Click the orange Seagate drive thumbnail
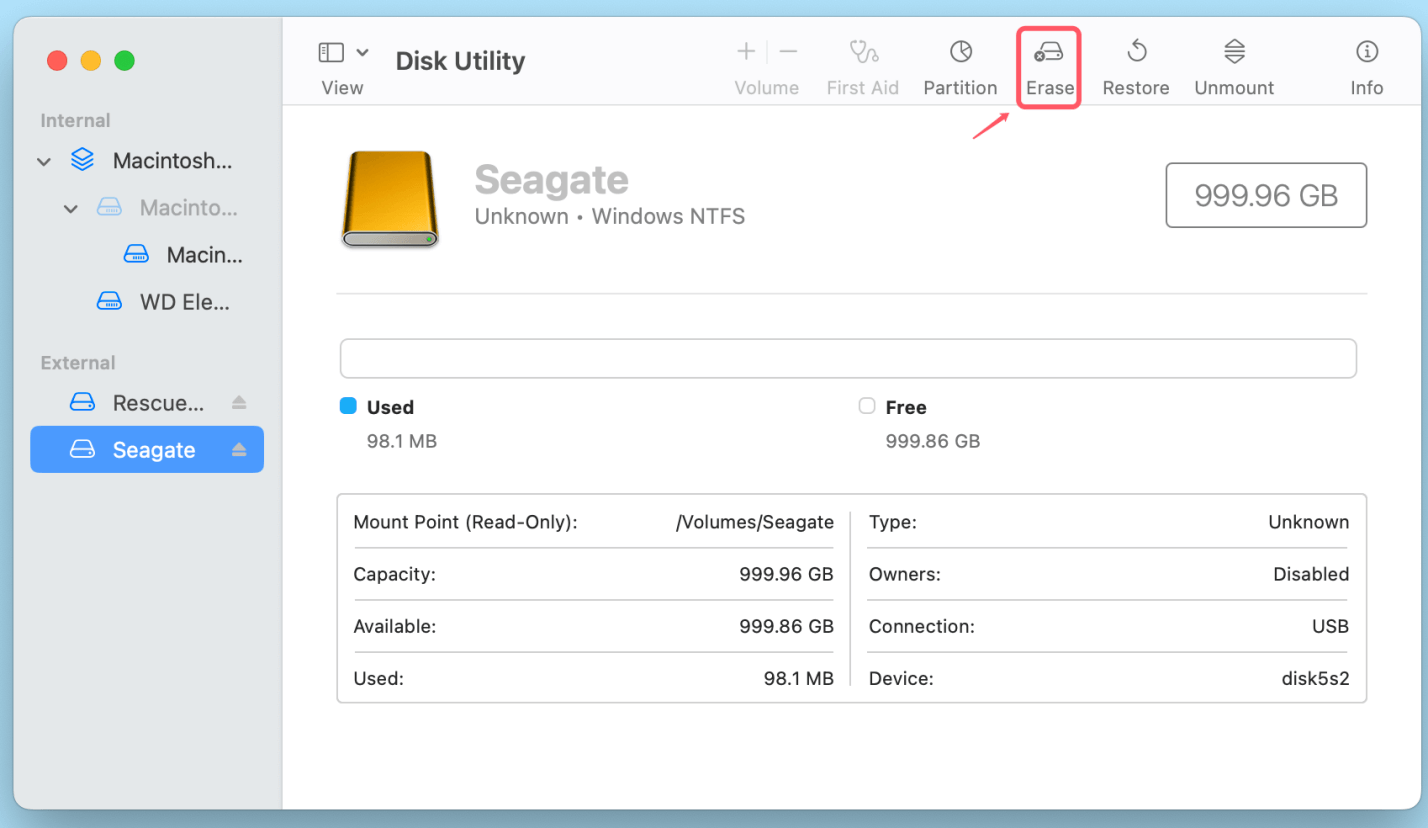 tap(390, 199)
